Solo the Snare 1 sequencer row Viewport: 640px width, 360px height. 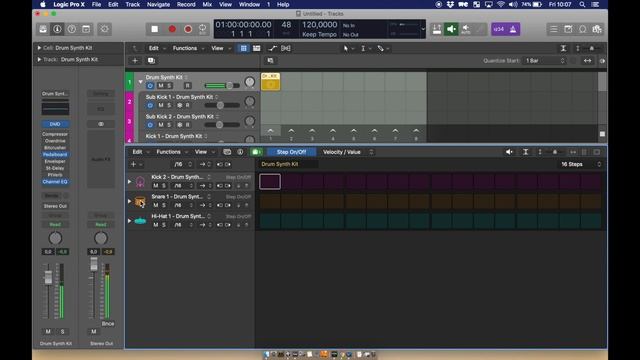coord(164,205)
